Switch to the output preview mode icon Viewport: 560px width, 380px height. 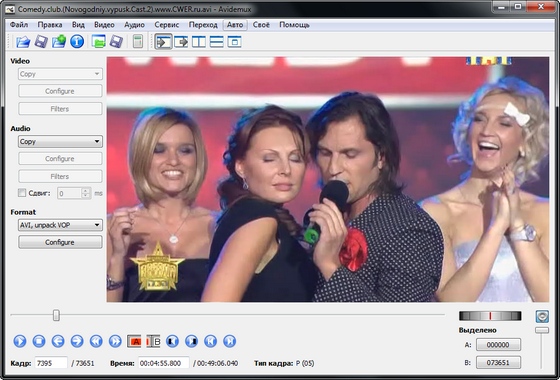(x=181, y=42)
